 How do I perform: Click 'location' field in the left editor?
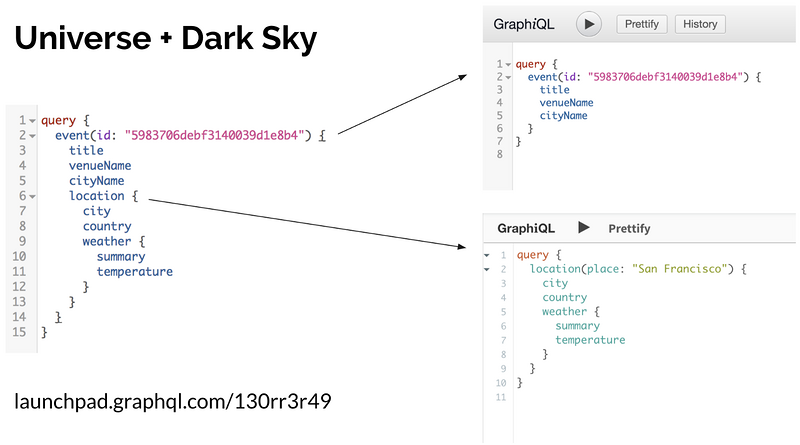click(x=96, y=196)
